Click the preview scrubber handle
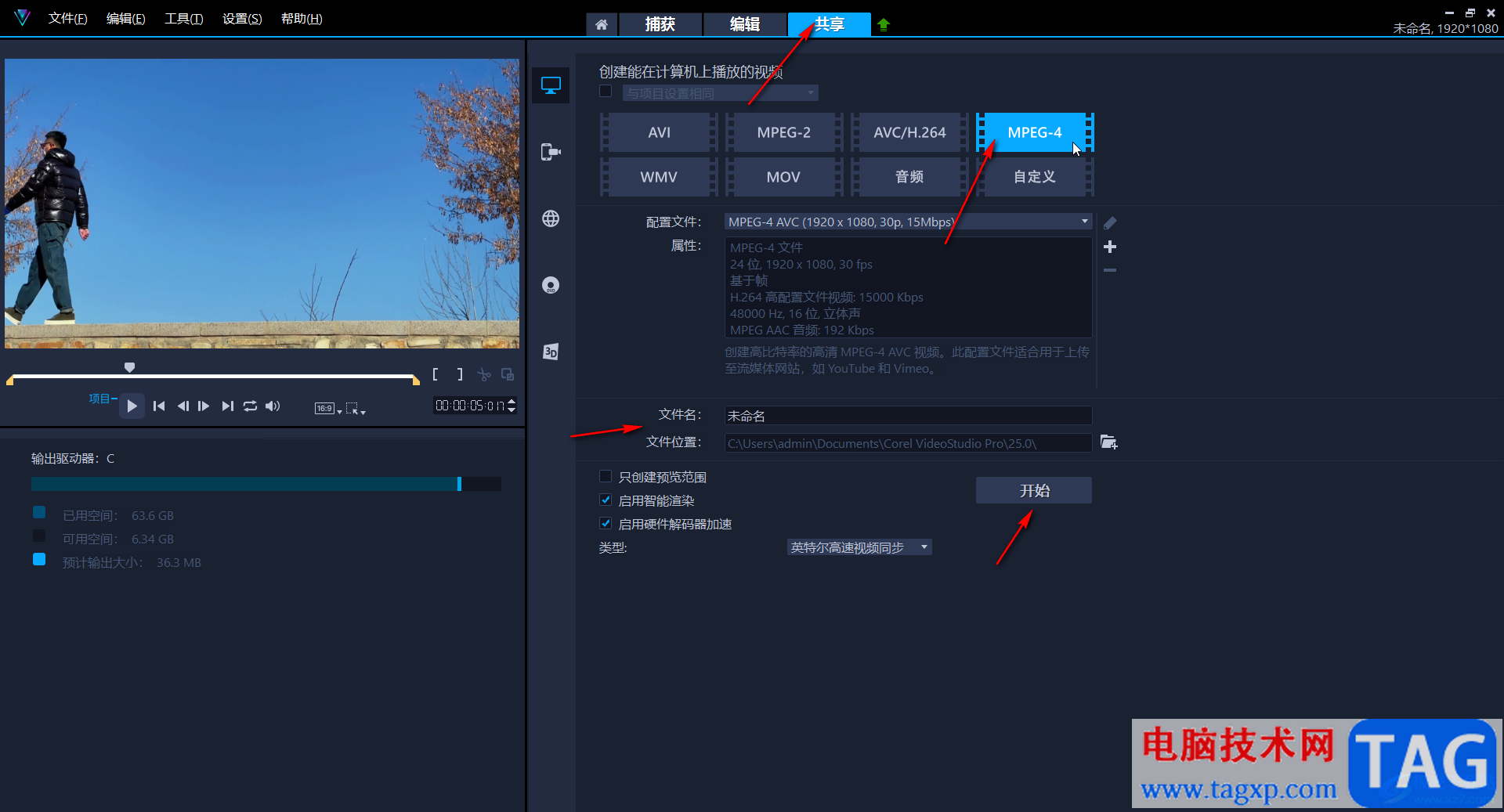The image size is (1504, 812). (x=130, y=367)
